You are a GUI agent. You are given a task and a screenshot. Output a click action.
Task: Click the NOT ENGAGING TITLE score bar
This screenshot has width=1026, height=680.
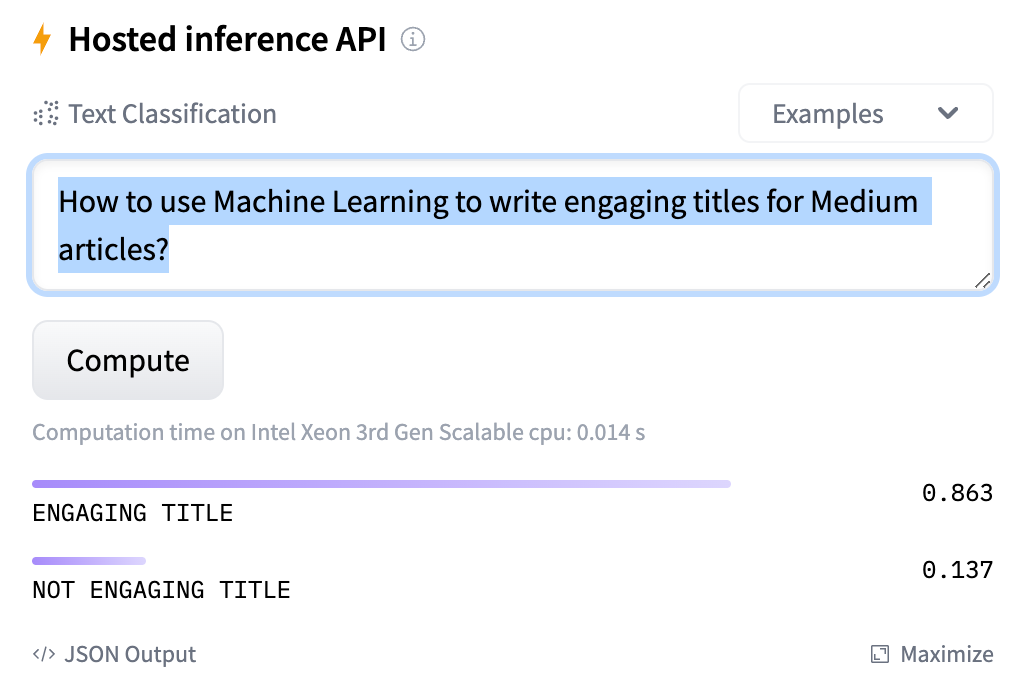click(x=89, y=561)
